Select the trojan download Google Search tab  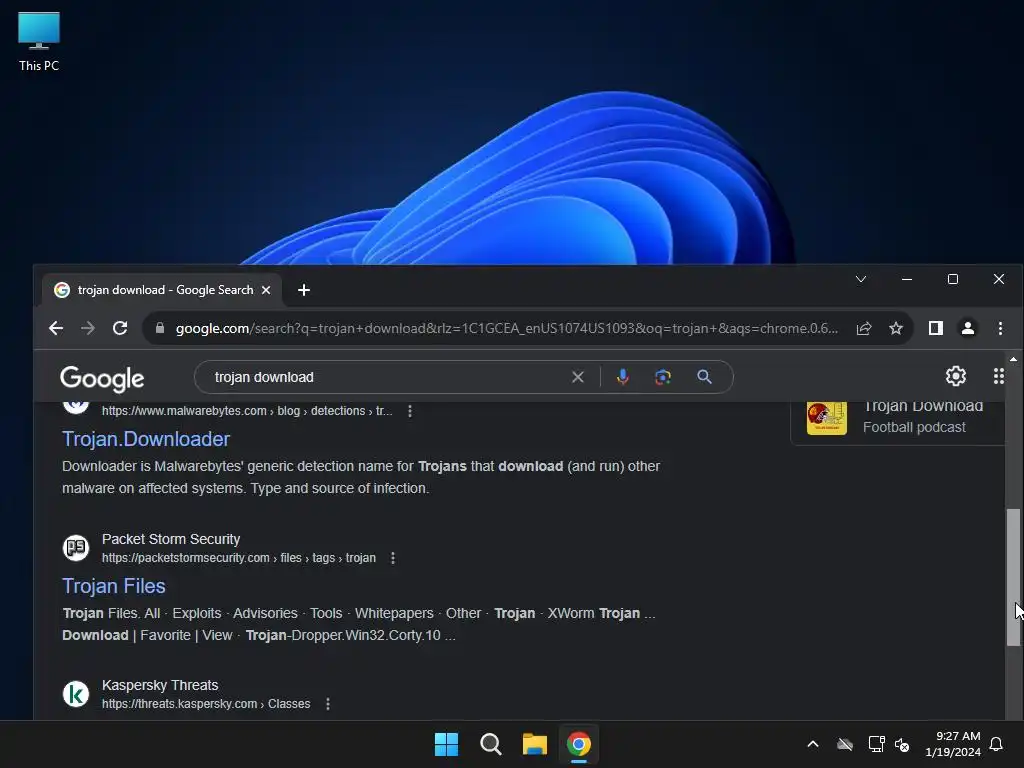click(x=162, y=290)
